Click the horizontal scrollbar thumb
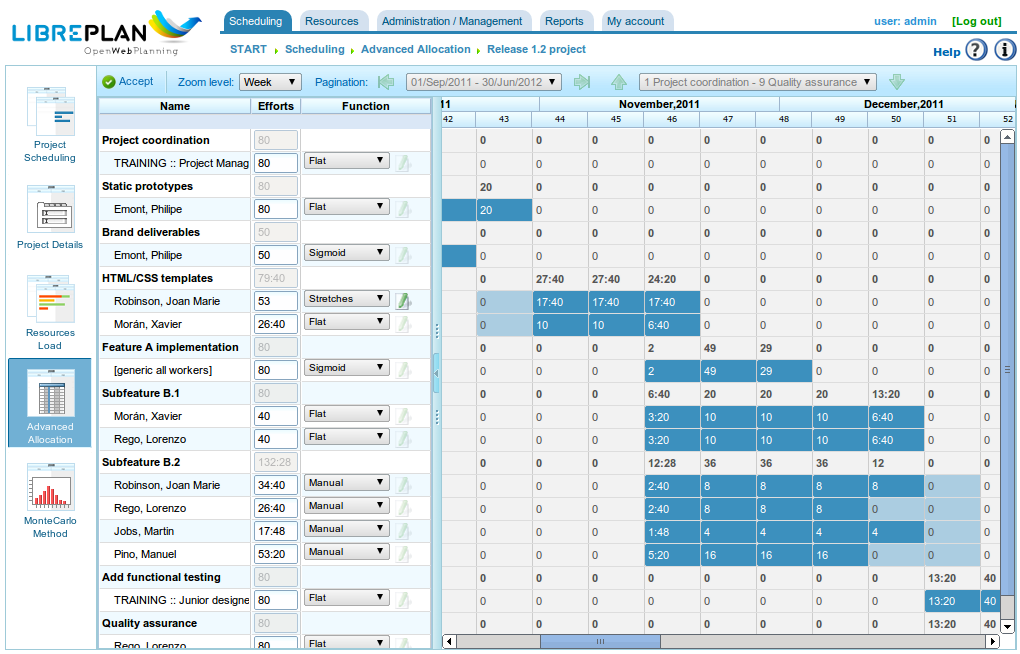This screenshot has height=654, width=1020. pos(600,642)
